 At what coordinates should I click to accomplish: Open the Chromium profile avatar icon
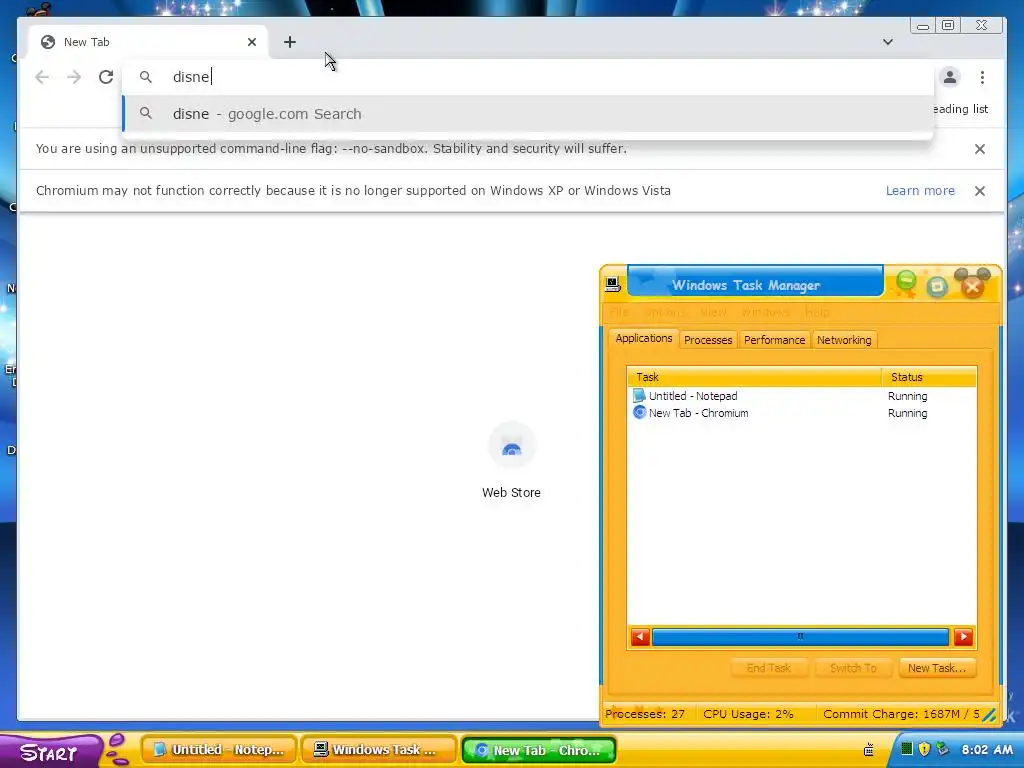pyautogui.click(x=950, y=77)
